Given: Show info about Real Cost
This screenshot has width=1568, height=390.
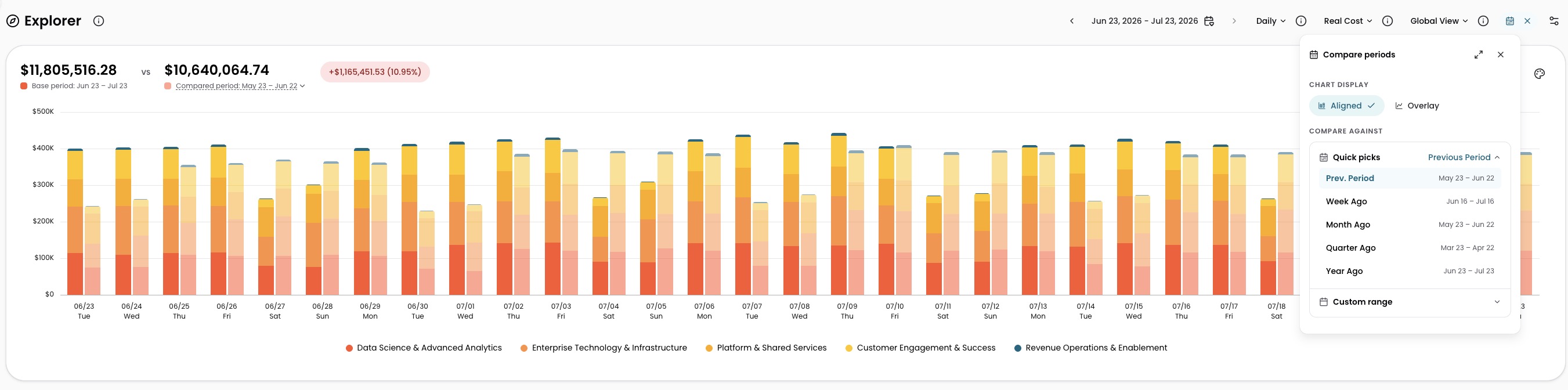Looking at the screenshot, I should point(1387,21).
